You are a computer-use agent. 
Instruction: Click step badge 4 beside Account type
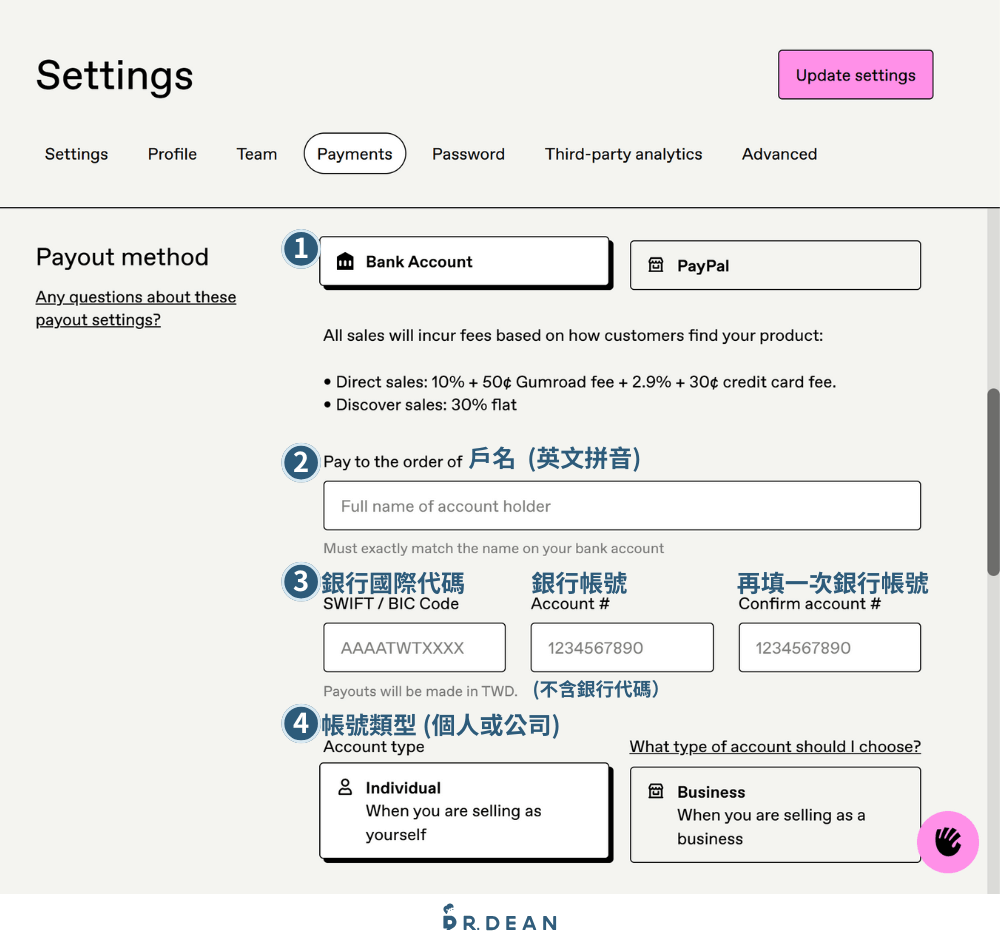click(x=300, y=723)
